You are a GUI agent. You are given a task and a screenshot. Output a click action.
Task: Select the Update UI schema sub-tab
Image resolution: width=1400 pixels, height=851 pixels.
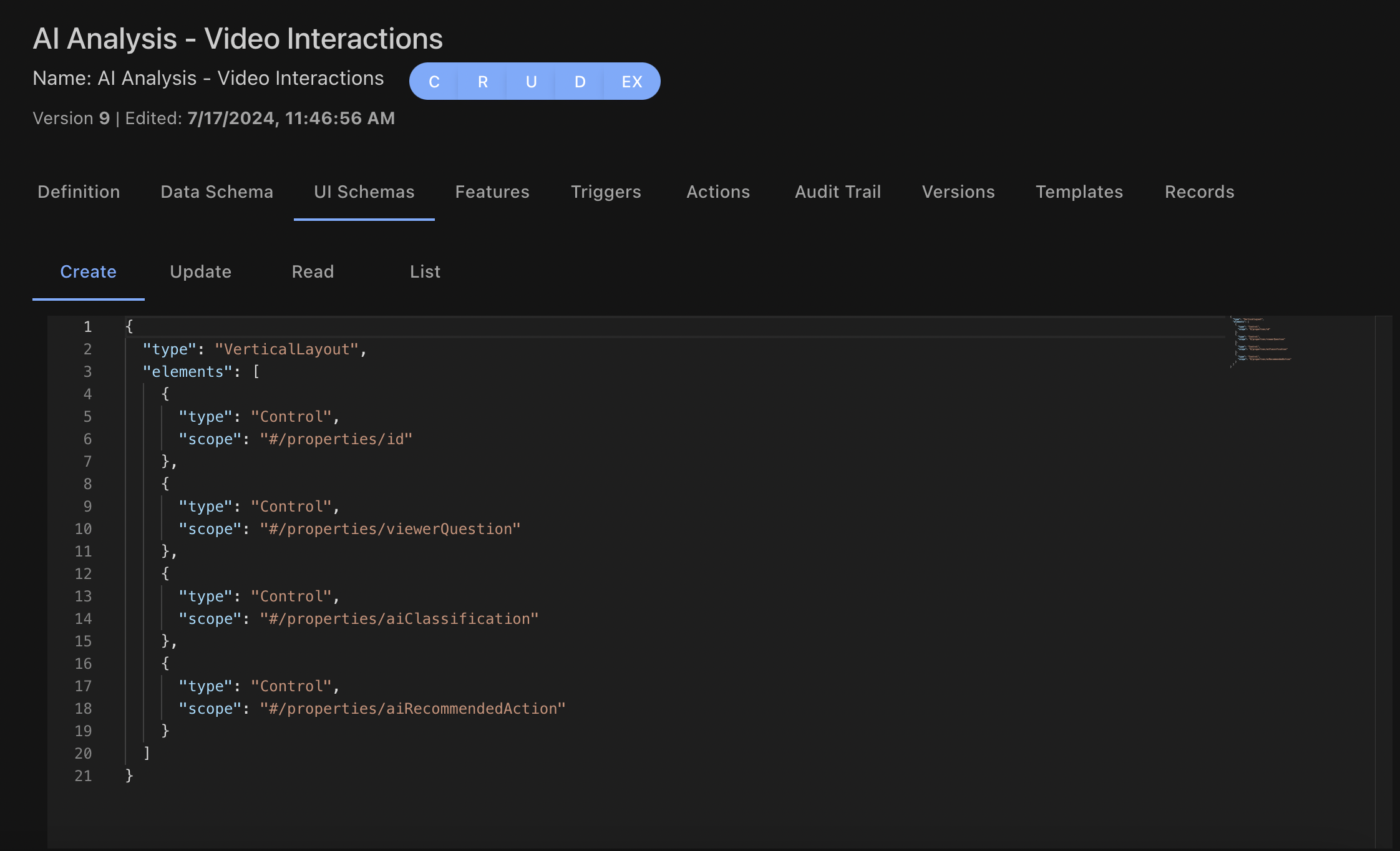[200, 272]
